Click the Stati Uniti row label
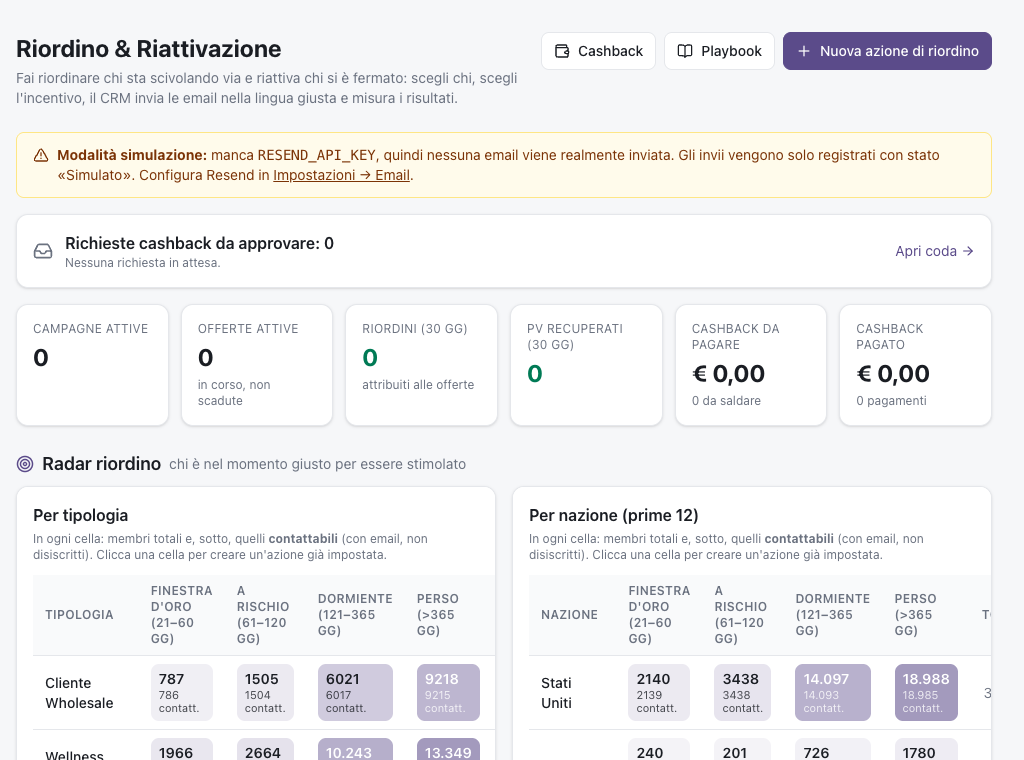The height and width of the screenshot is (760, 1024). pos(556,693)
